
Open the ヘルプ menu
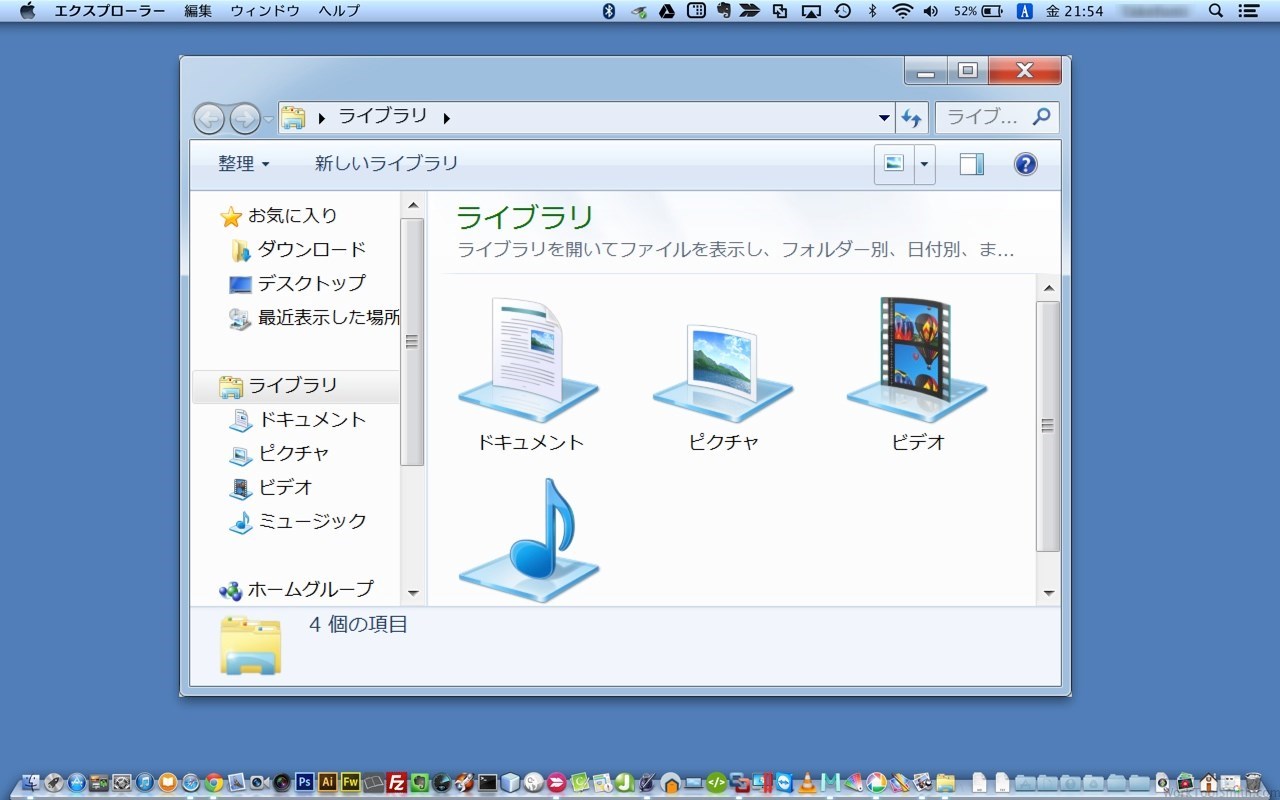339,11
